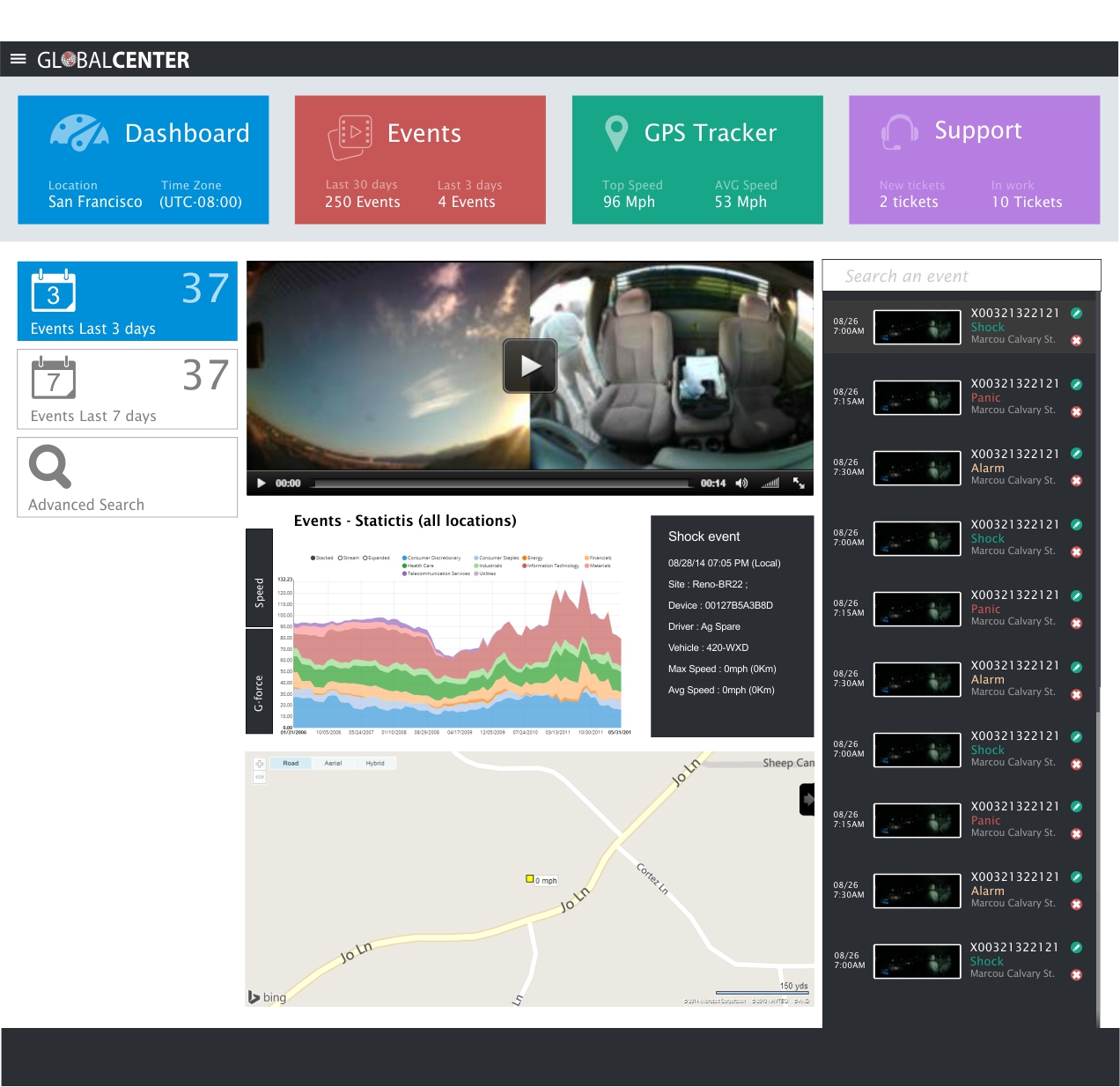Click green edit icon on first Shock event
The image size is (1120, 1087).
pyautogui.click(x=1076, y=314)
